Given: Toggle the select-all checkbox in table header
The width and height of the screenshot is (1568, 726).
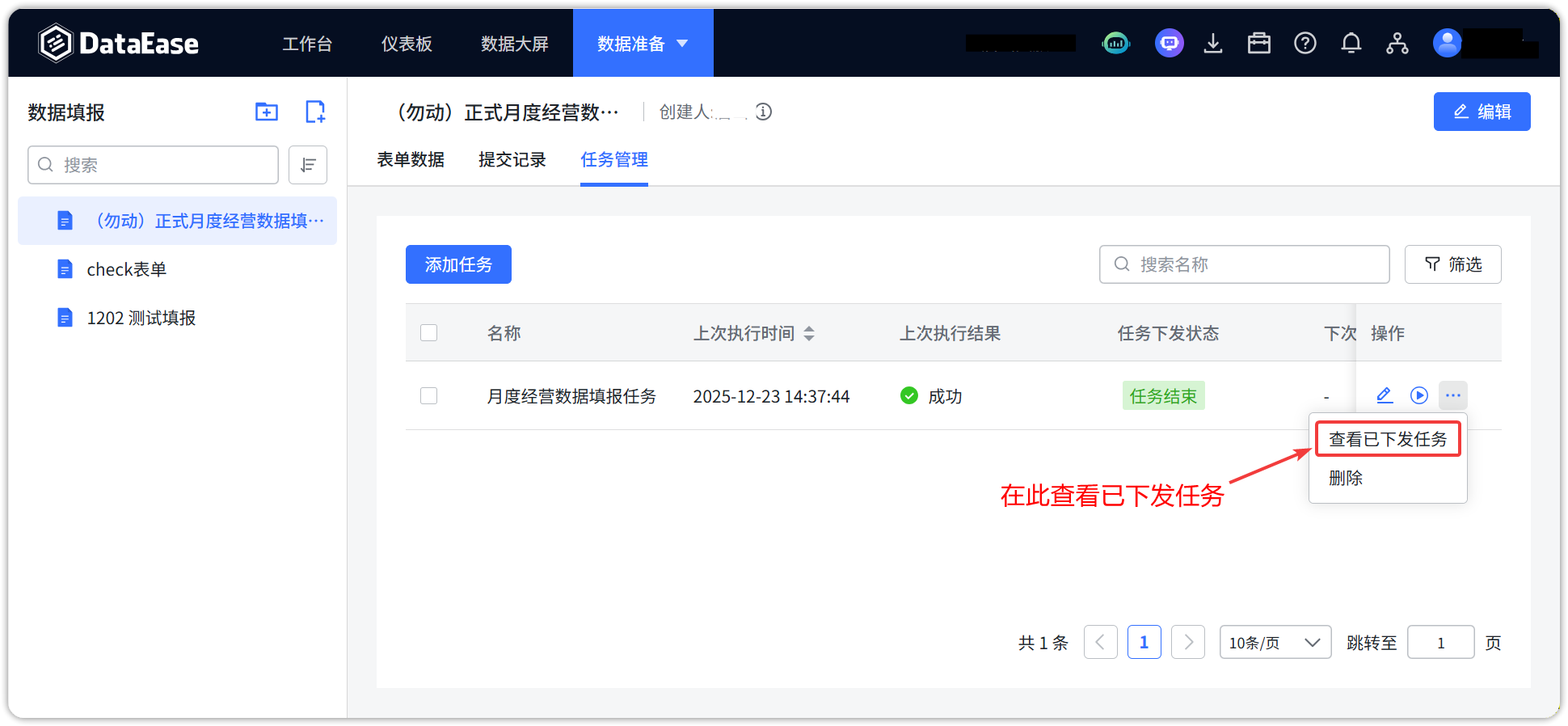Looking at the screenshot, I should click(429, 333).
